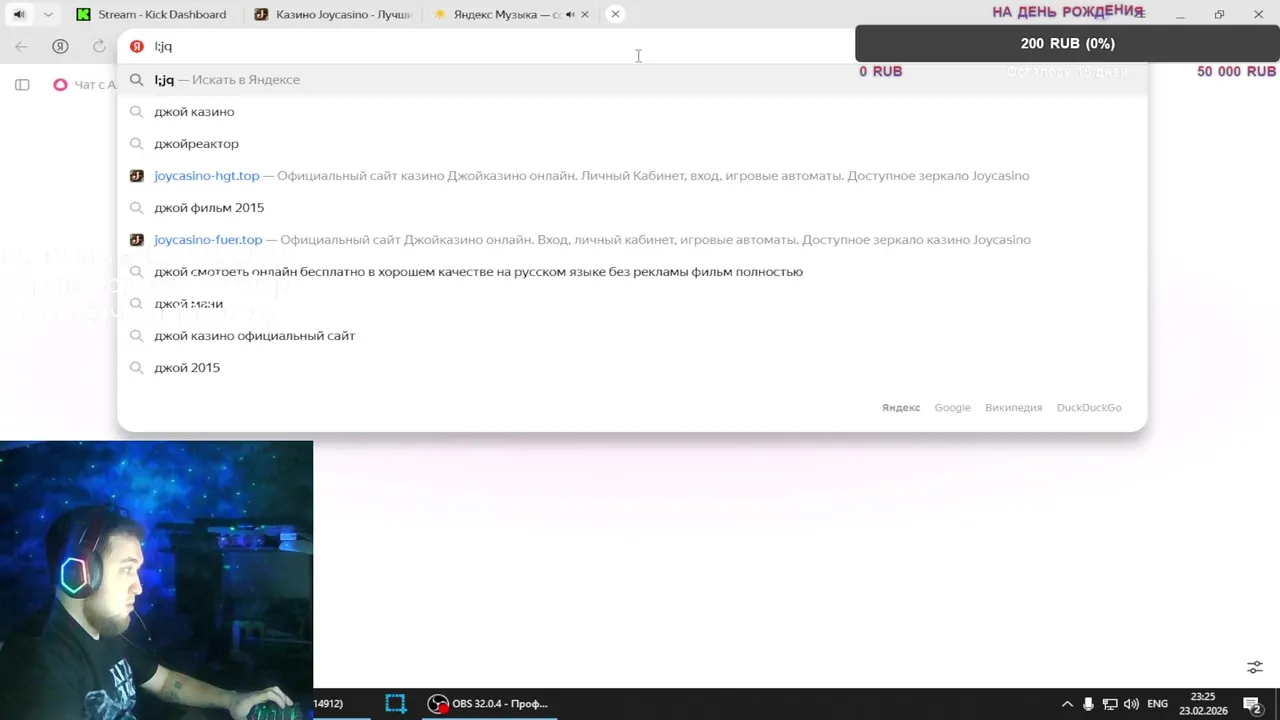This screenshot has width=1280, height=720.
Task: Switch to the Stream - Kick Dashboard tab
Action: coord(152,14)
